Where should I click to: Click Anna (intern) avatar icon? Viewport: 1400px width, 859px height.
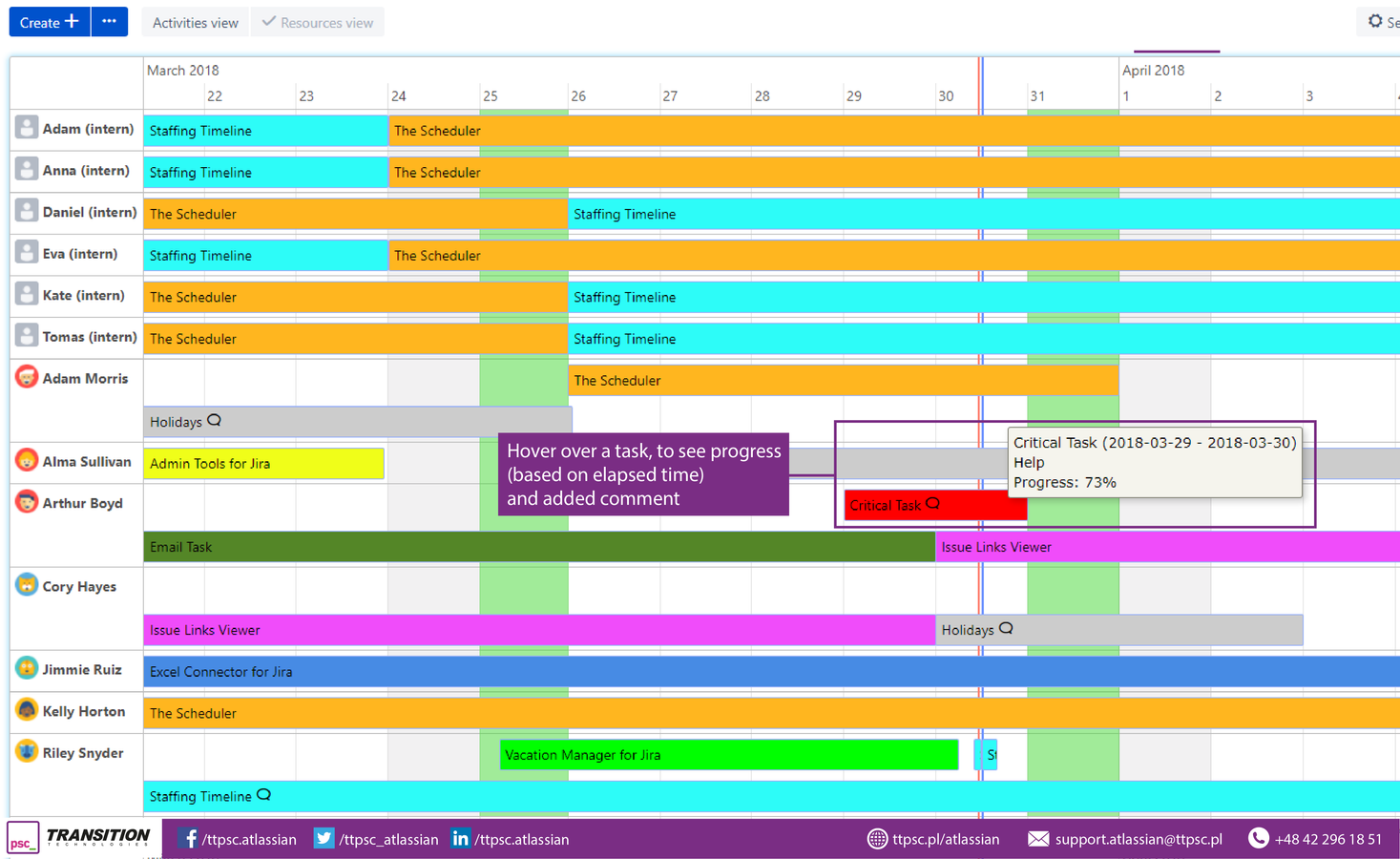(x=27, y=169)
